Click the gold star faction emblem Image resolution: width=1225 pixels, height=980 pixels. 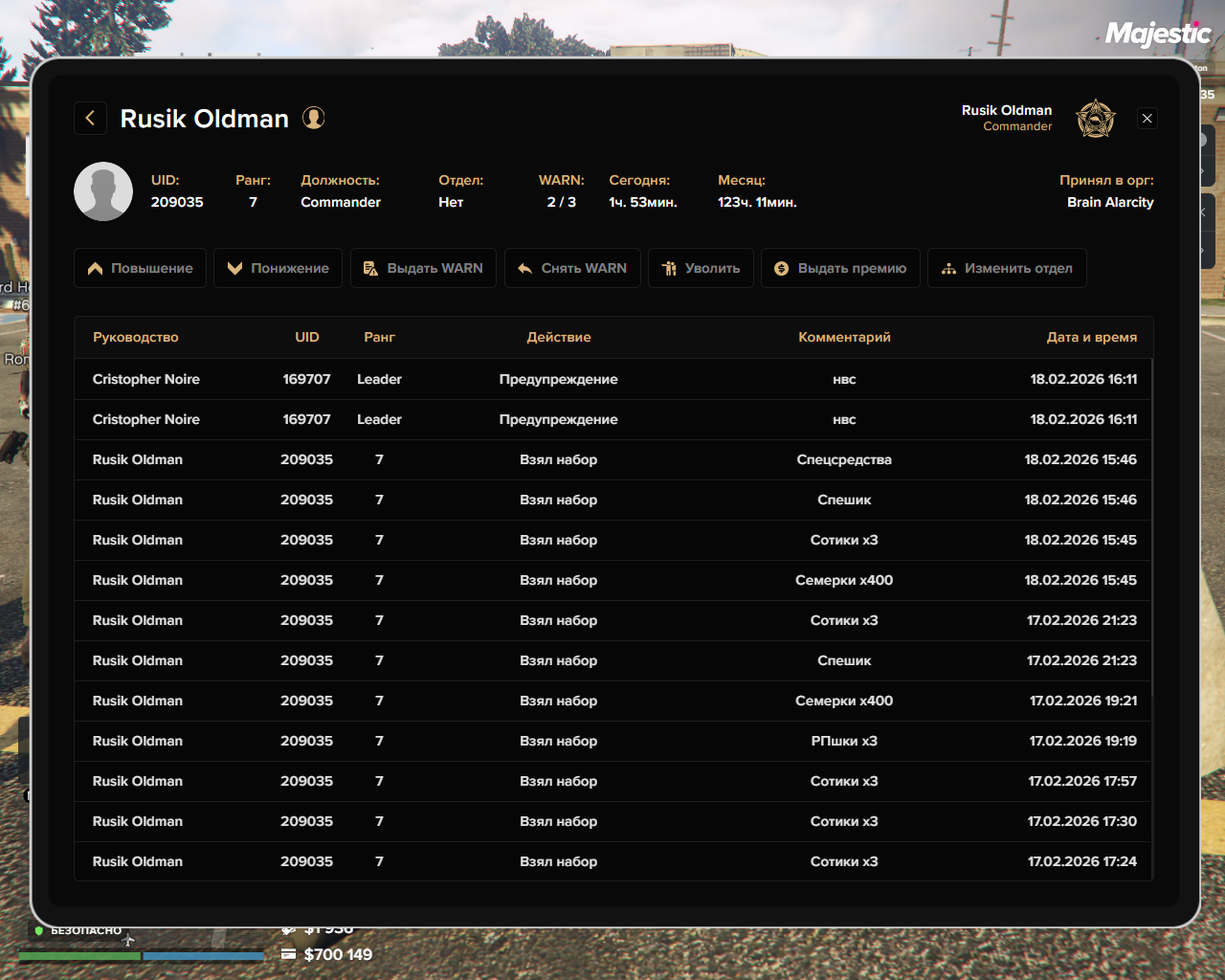coord(1096,119)
